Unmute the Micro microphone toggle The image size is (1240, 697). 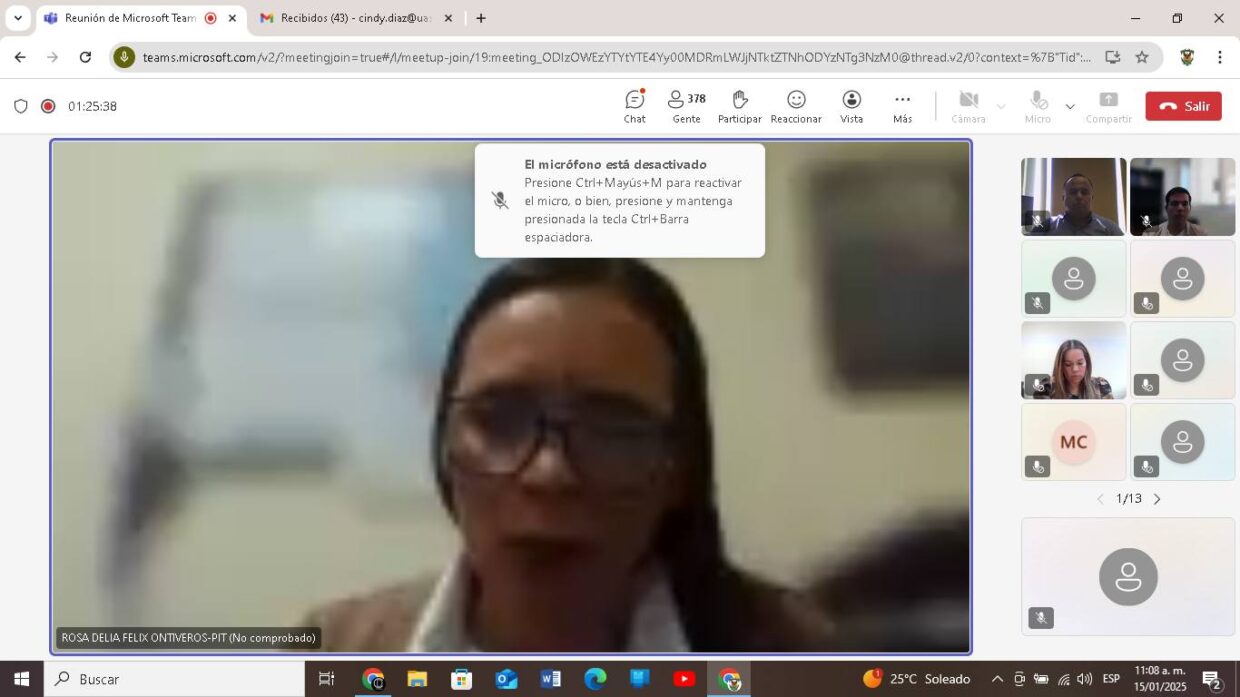pos(1038,106)
